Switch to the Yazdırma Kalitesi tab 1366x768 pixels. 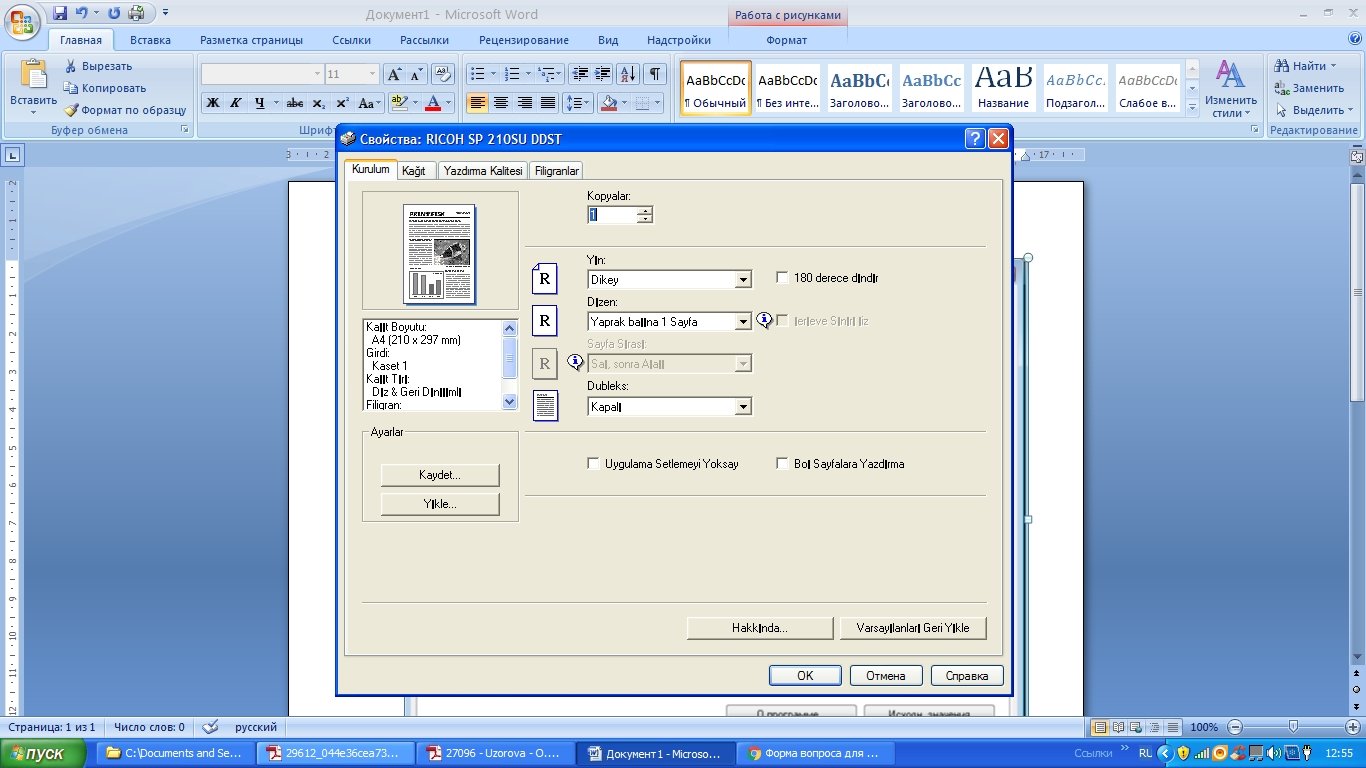coord(483,171)
